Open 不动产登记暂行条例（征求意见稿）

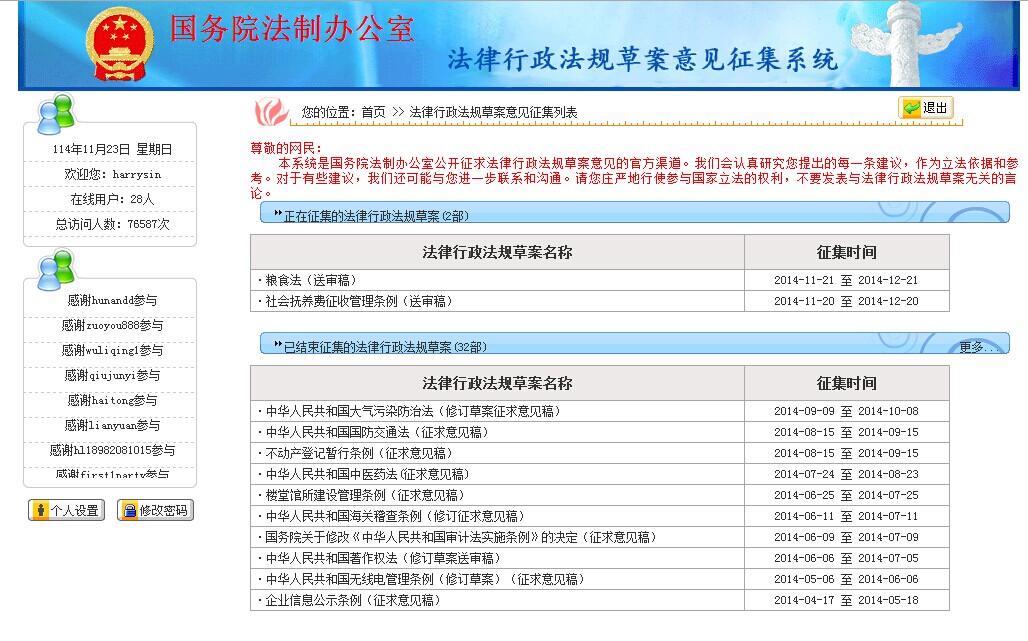pos(359,453)
